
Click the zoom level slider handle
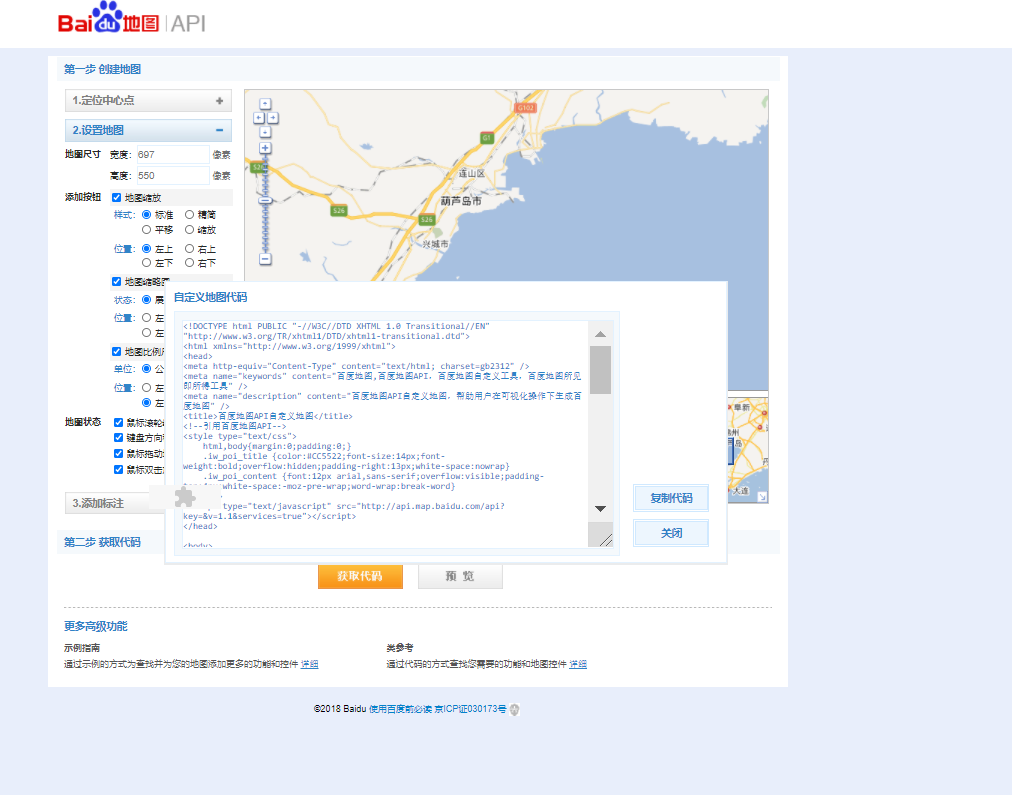pos(265,201)
